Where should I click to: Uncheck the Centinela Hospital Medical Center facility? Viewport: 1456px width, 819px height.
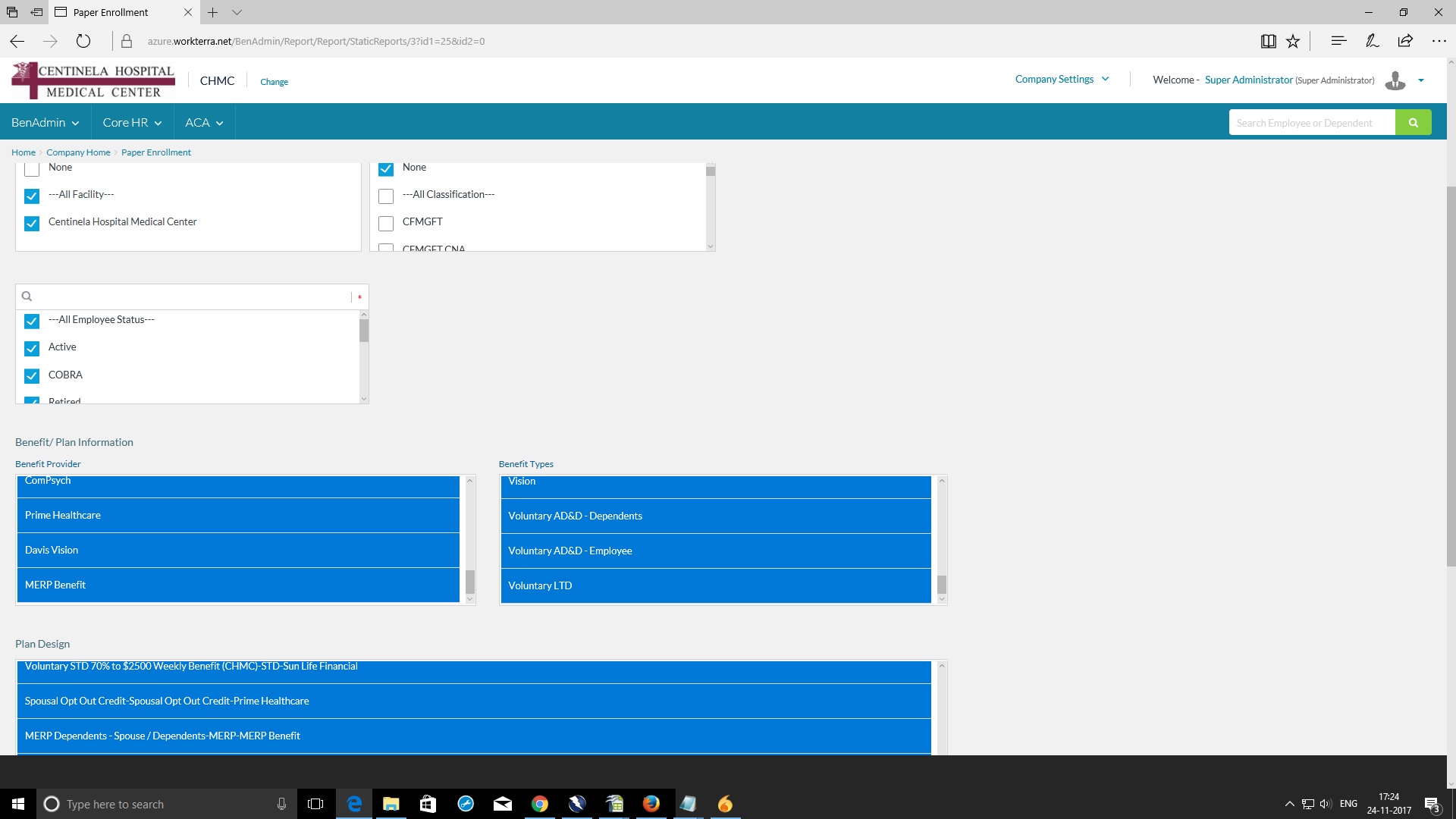[32, 223]
